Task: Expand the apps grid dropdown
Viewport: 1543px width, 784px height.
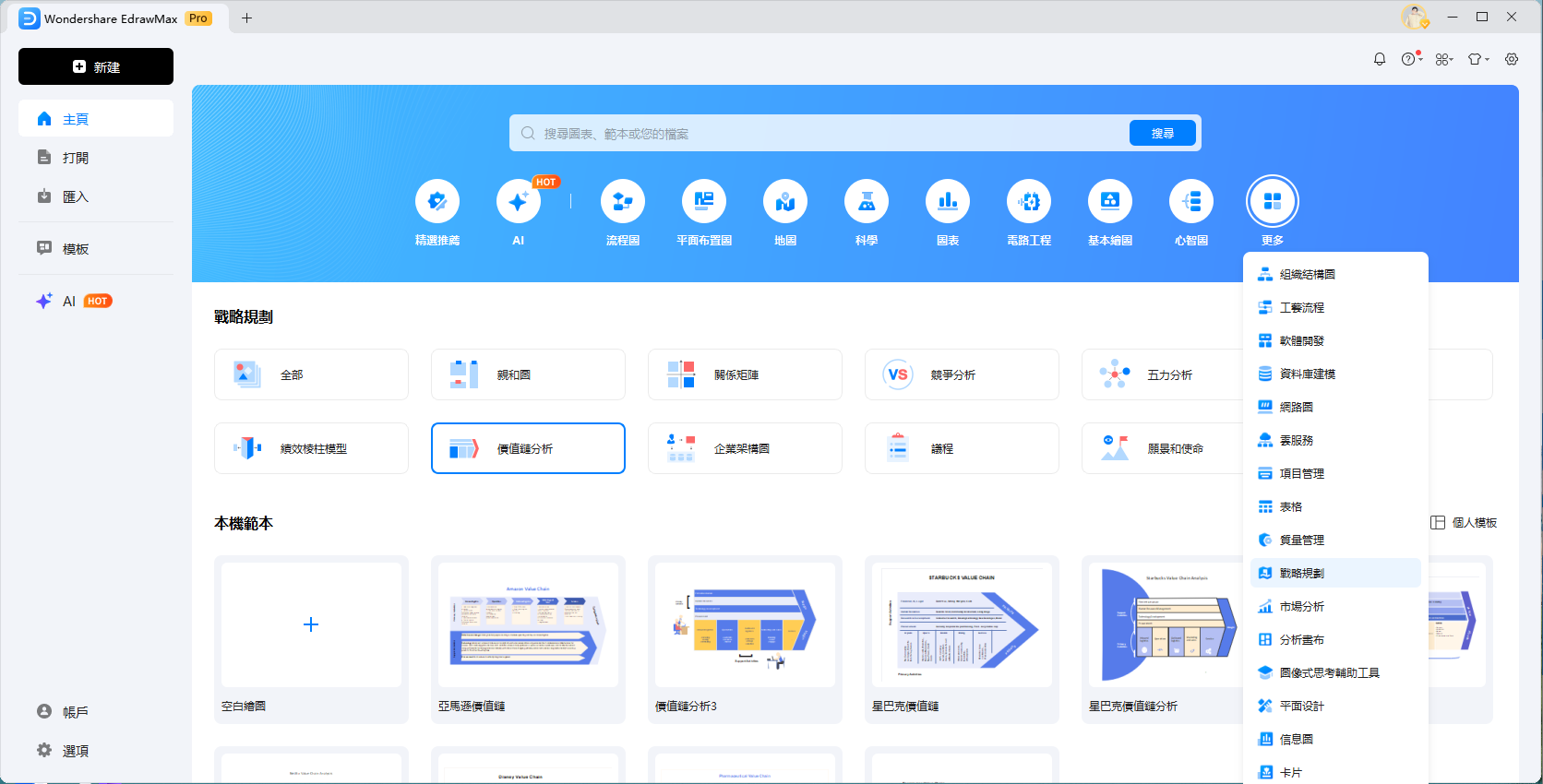Action: [x=1444, y=59]
